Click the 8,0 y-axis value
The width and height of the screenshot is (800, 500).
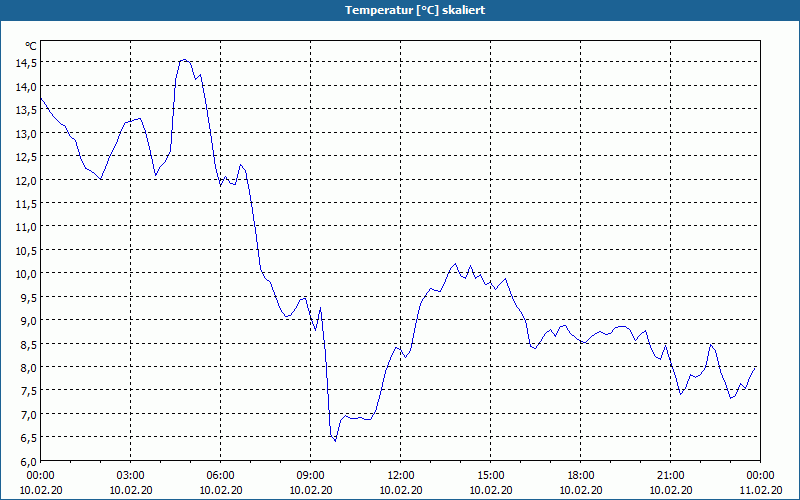29,368
